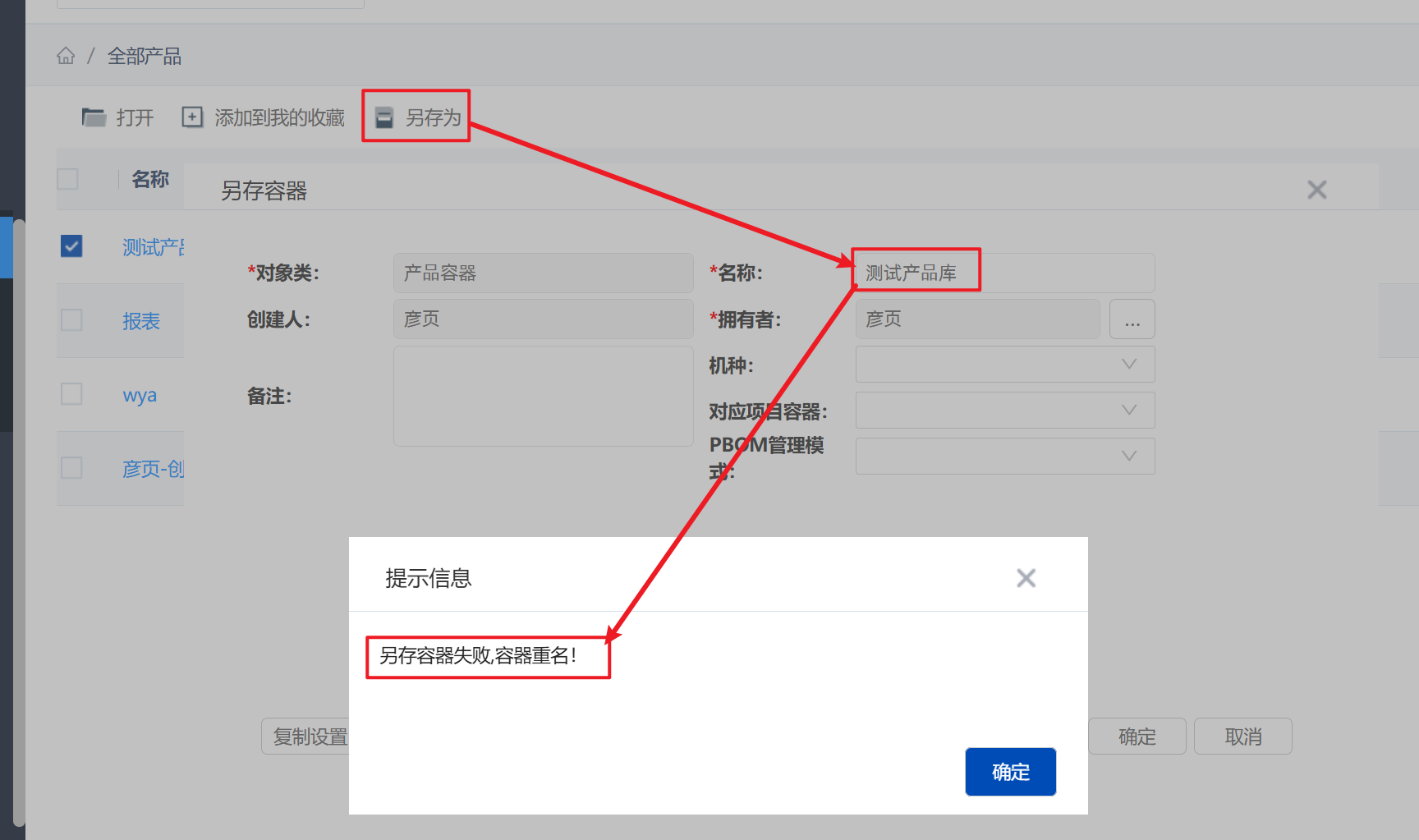The height and width of the screenshot is (840, 1419).
Task: Open the 测试产 product link
Action: click(153, 247)
